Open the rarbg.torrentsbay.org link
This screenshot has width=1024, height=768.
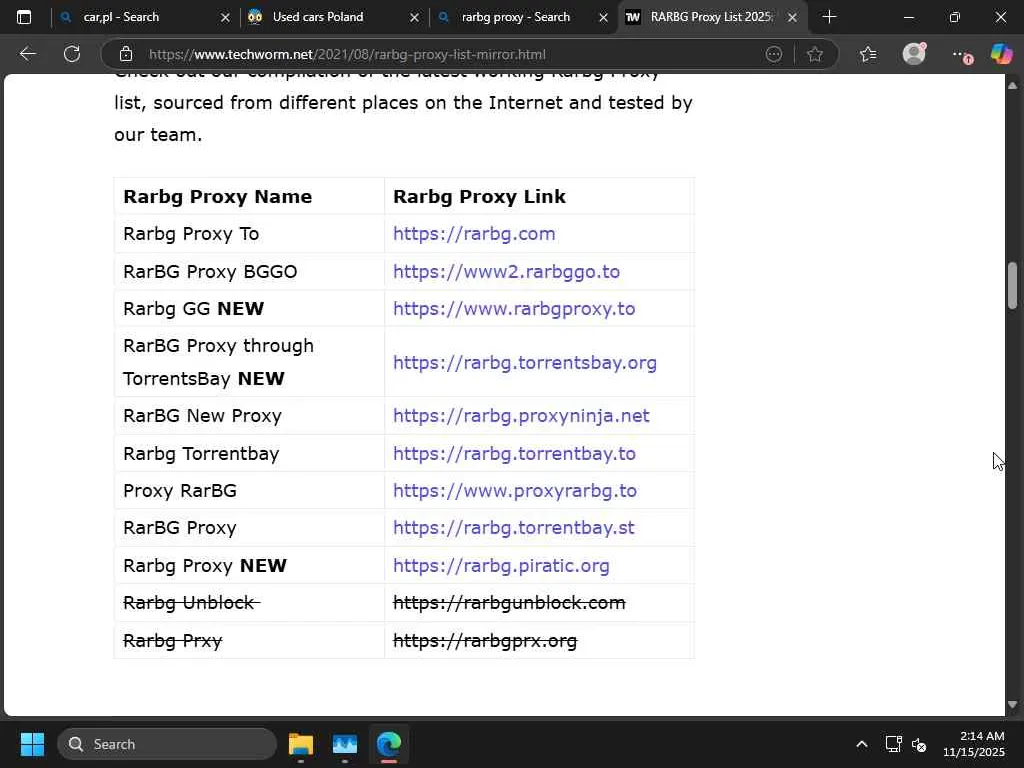(x=524, y=362)
